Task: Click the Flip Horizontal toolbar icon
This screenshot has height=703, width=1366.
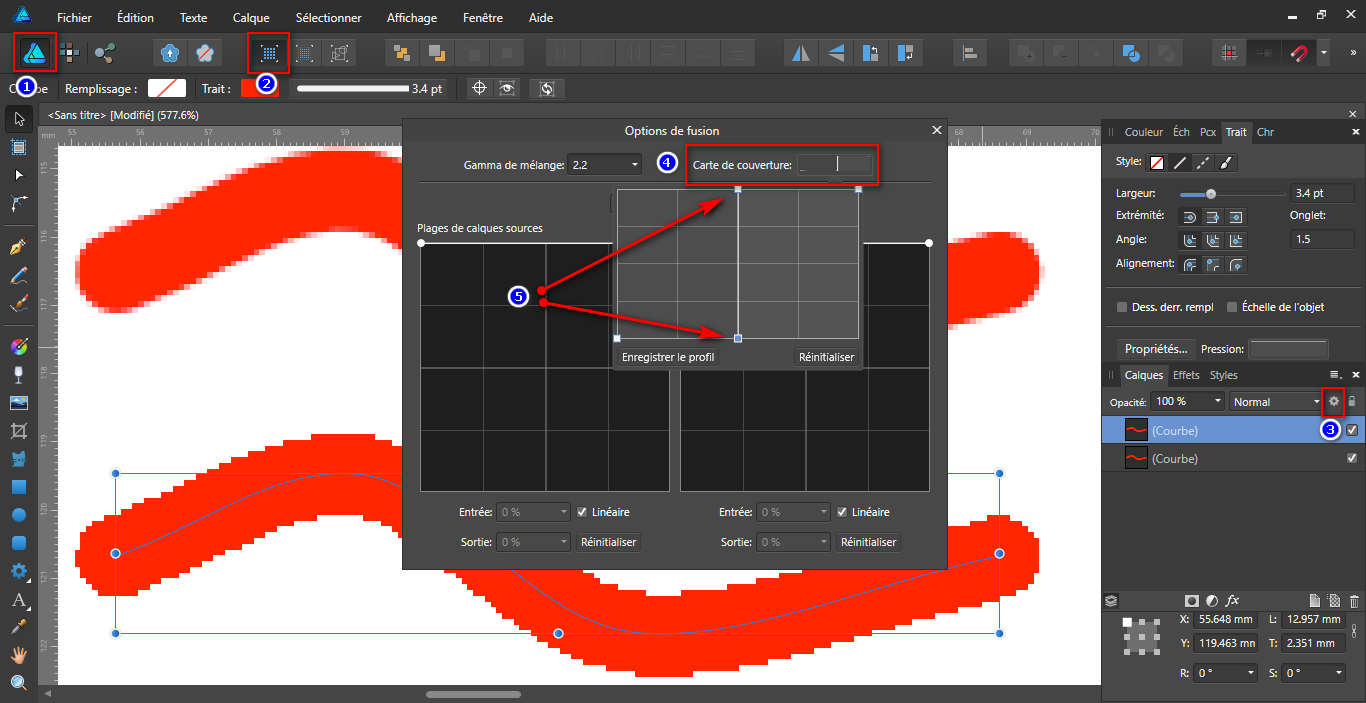Action: [x=800, y=53]
